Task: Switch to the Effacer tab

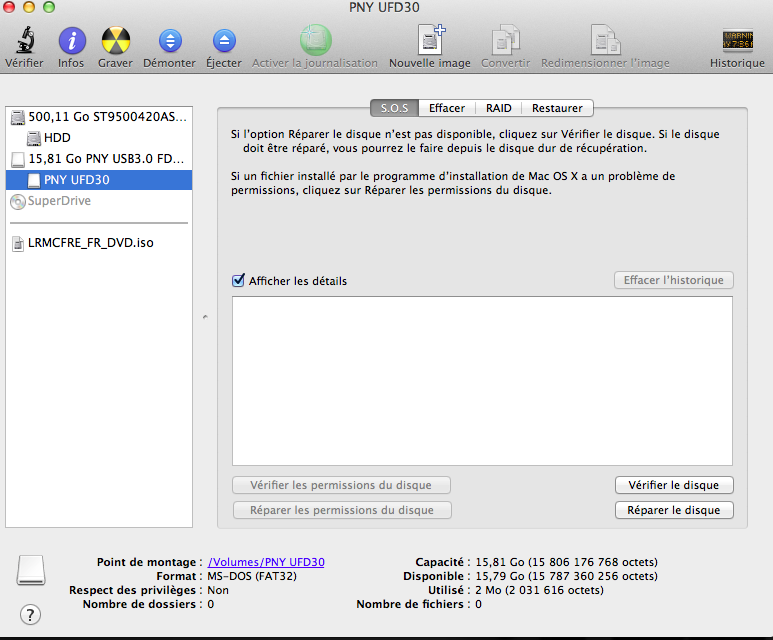Action: pos(446,108)
